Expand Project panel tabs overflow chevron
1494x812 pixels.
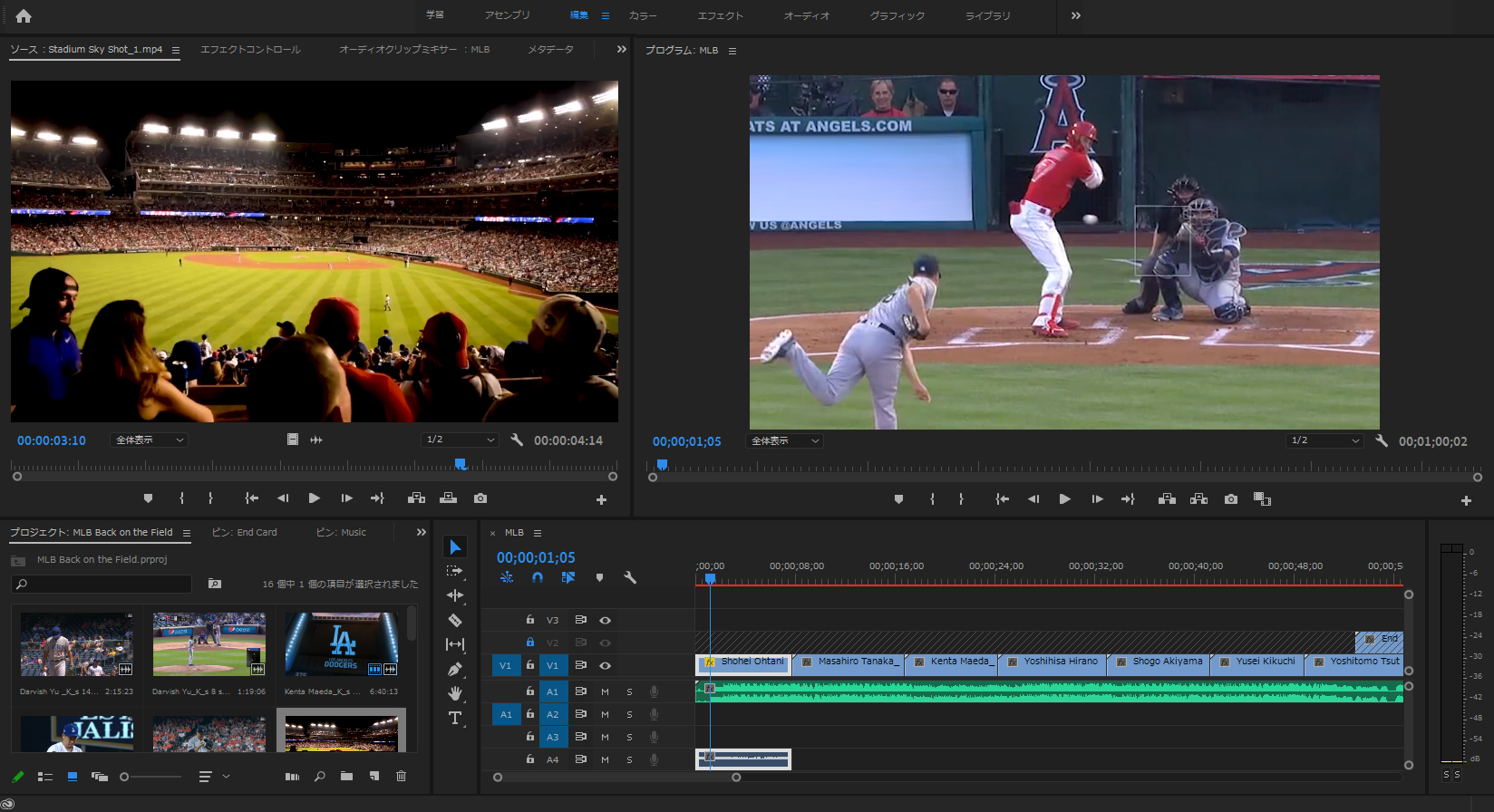coord(421,532)
